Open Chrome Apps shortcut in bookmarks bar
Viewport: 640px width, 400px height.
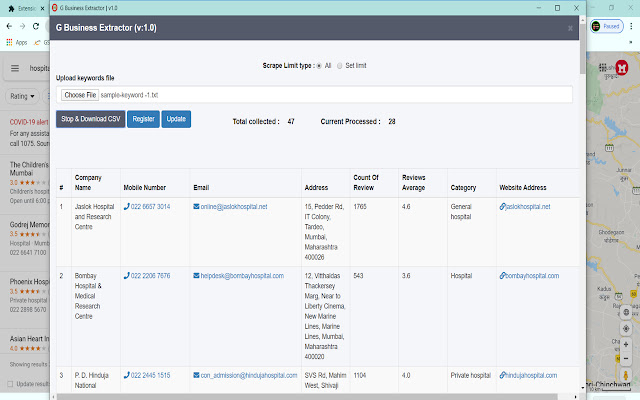(x=18, y=43)
